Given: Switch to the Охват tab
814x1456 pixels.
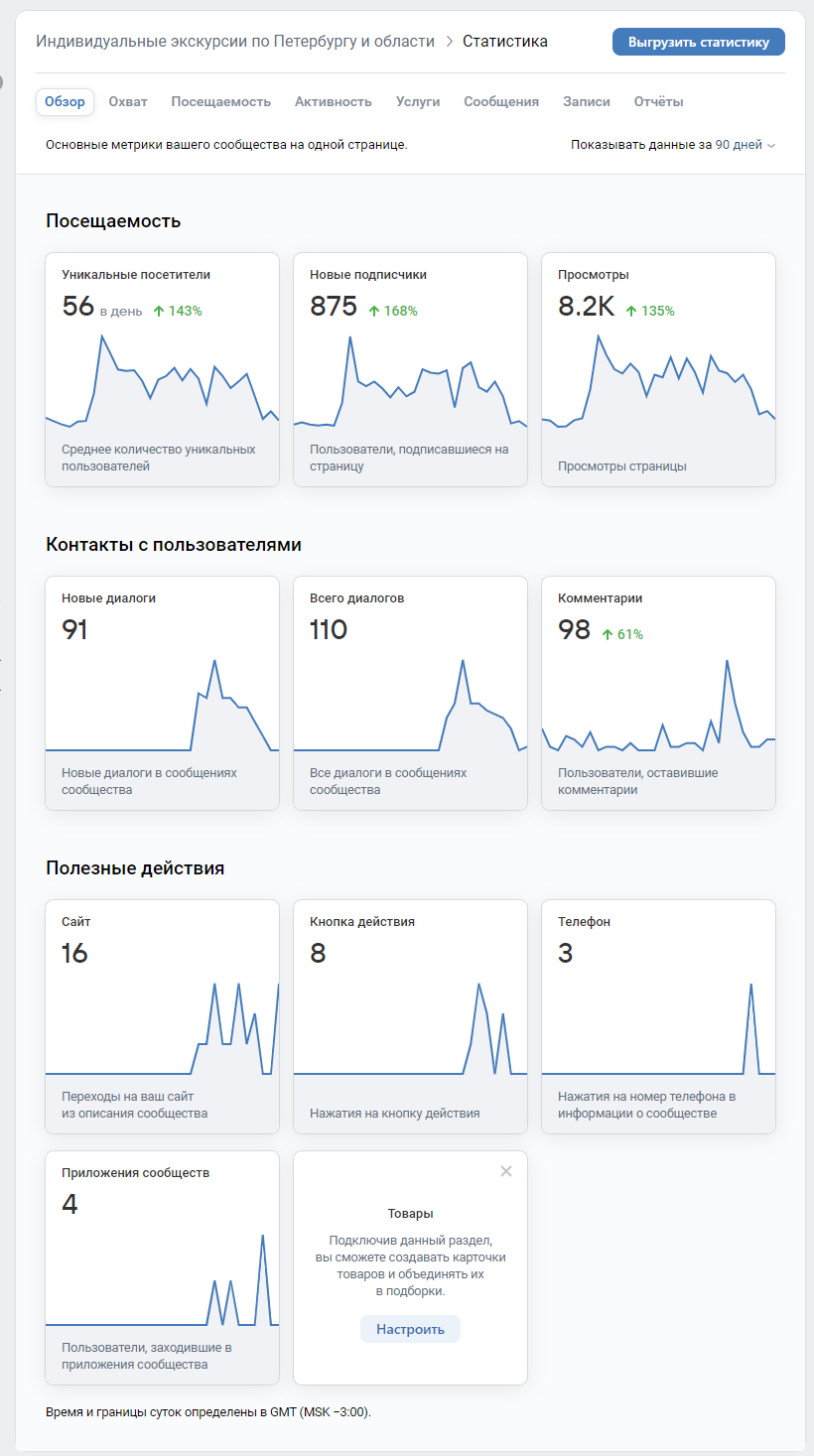Looking at the screenshot, I should [128, 101].
